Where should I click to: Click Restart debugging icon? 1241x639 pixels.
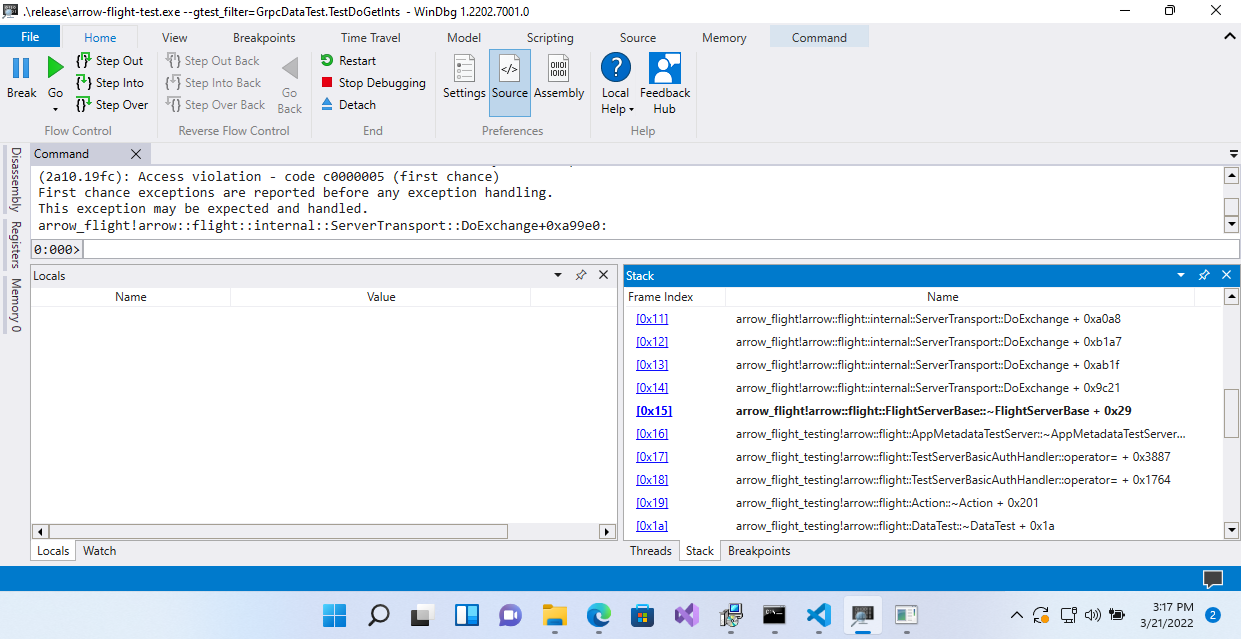coord(327,61)
